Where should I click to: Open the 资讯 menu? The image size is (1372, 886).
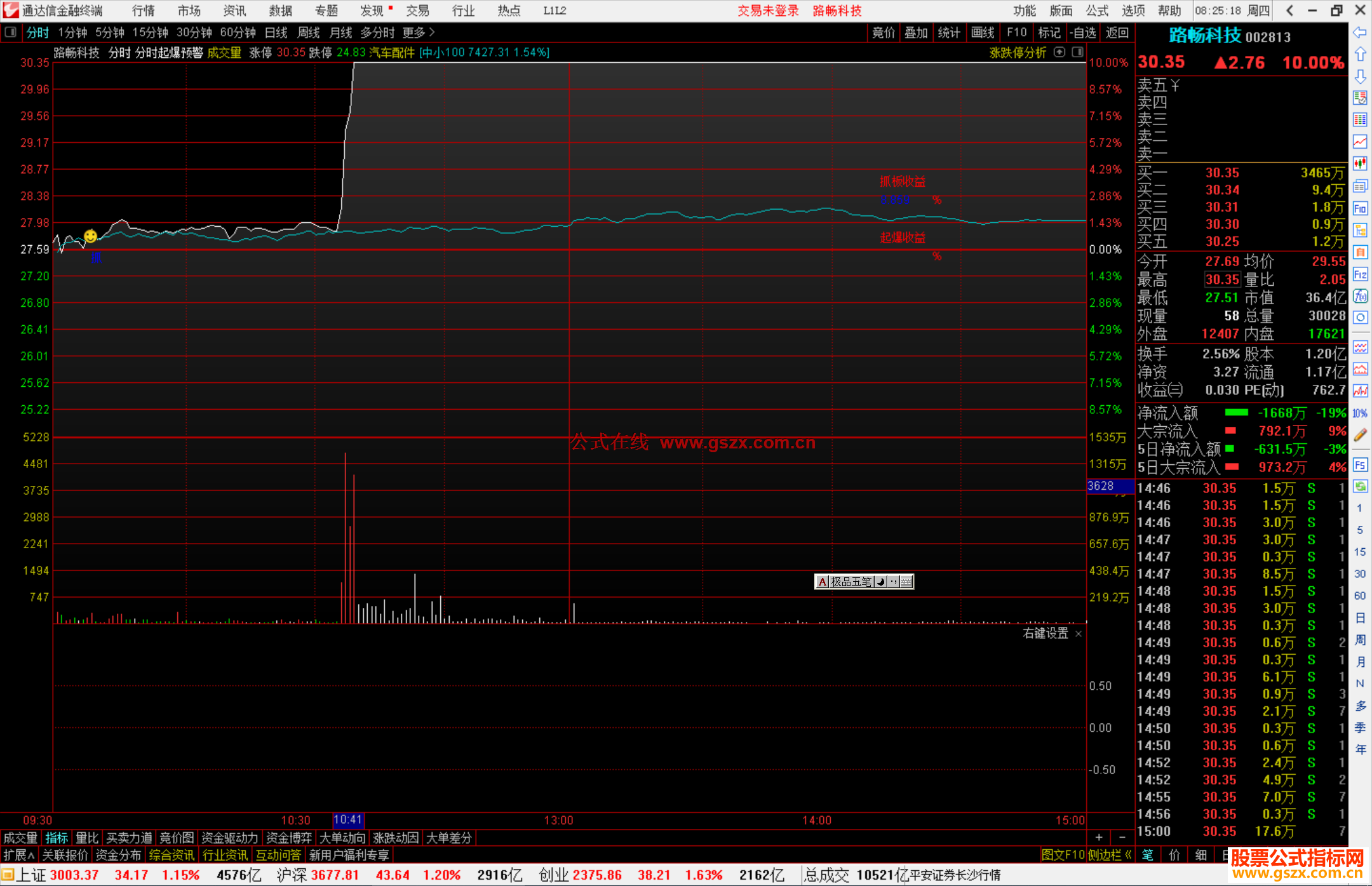click(x=234, y=11)
